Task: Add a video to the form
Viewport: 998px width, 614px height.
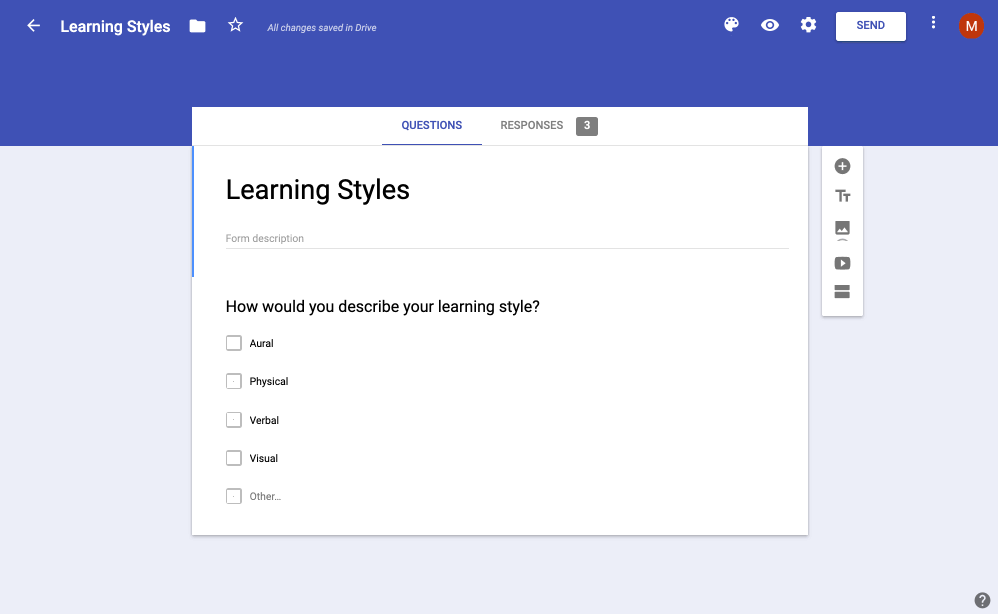Action: pyautogui.click(x=842, y=263)
